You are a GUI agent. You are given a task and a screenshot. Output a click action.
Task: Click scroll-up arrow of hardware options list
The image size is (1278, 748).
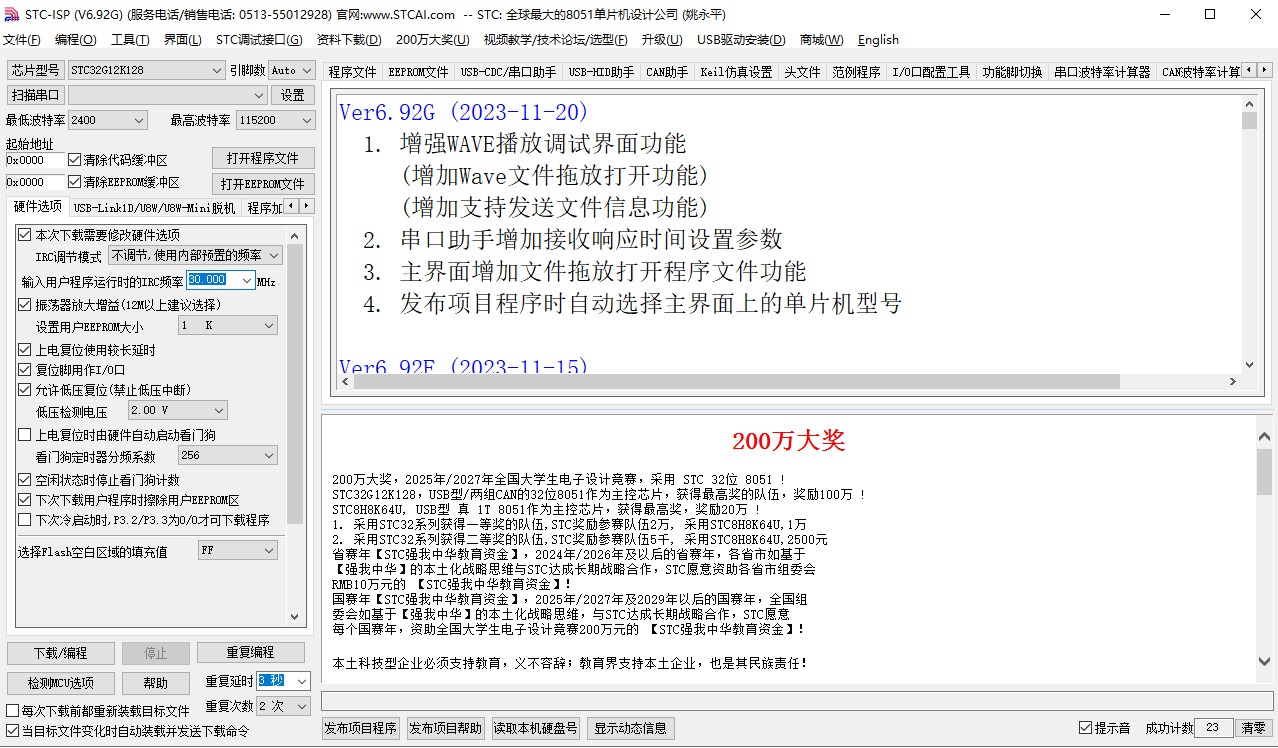click(x=295, y=236)
